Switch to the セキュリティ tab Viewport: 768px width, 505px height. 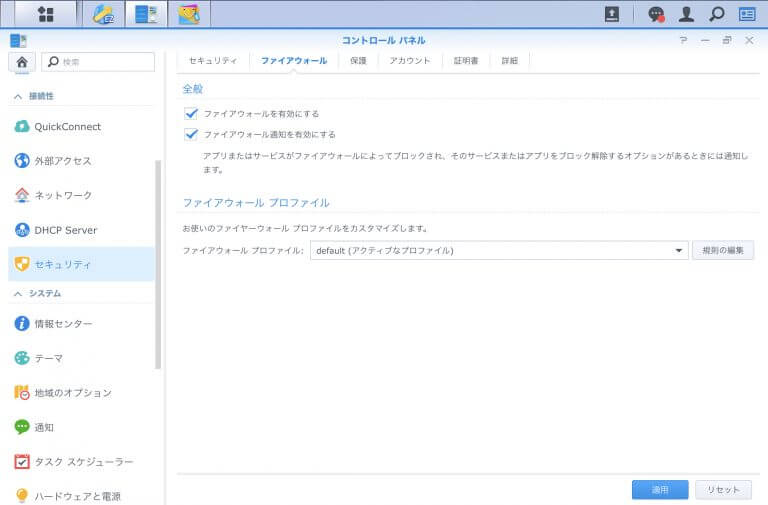(213, 61)
